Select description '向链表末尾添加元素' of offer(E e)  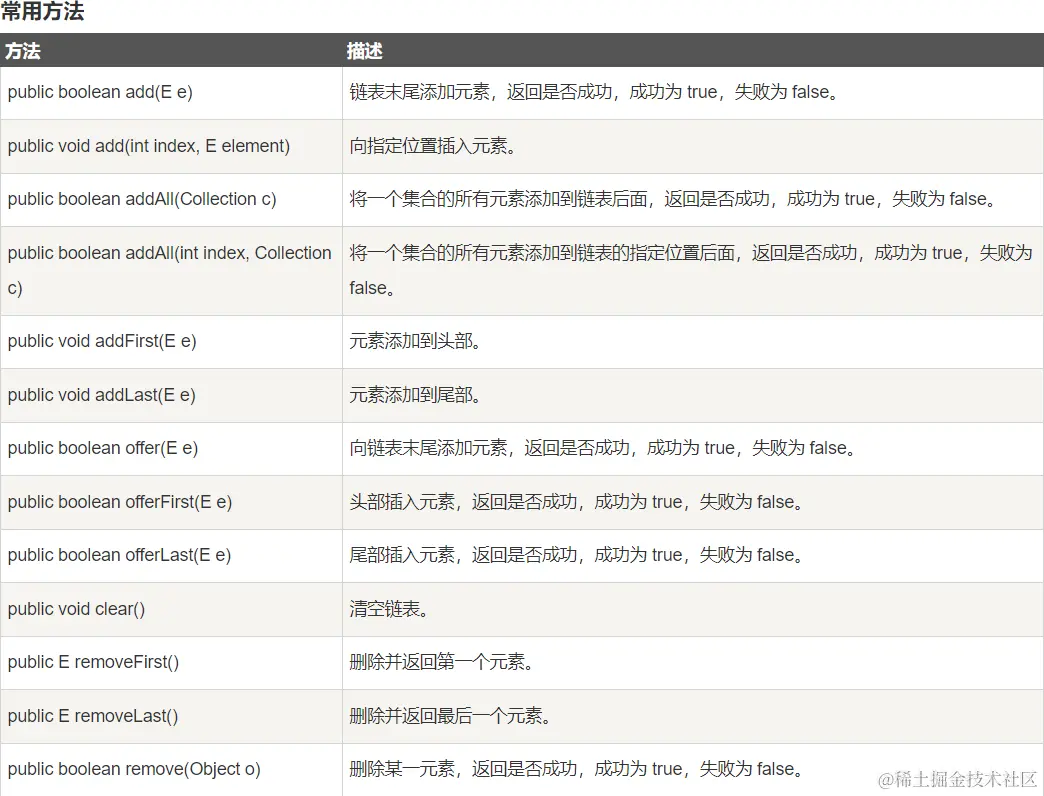pos(428,448)
